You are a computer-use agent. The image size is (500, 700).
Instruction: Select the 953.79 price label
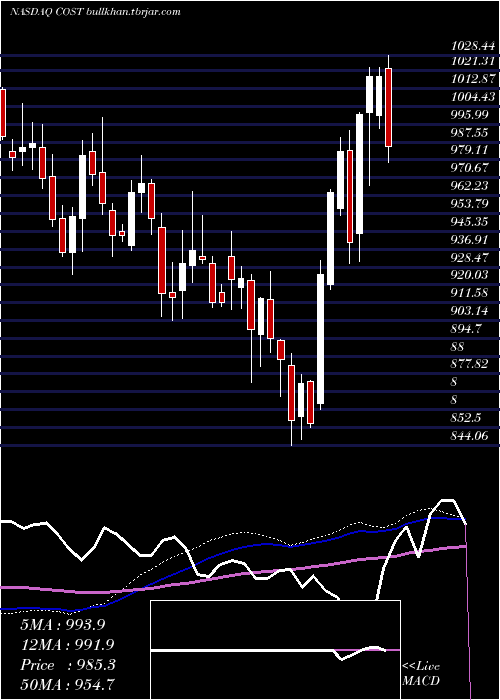tap(470, 204)
